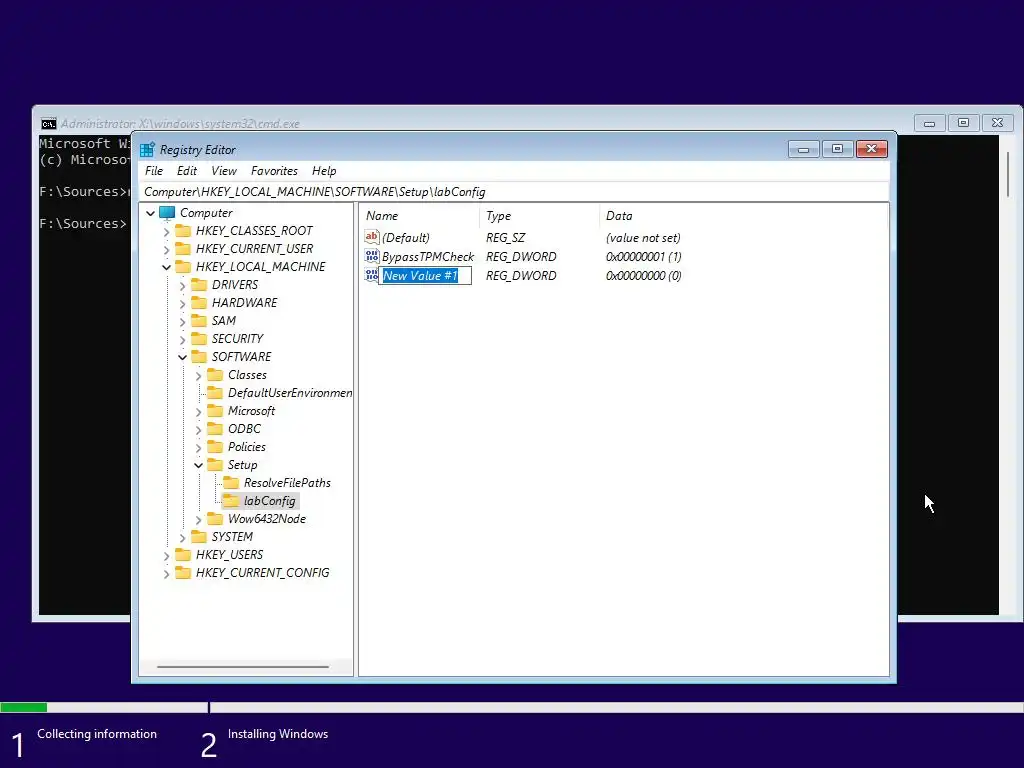The image size is (1024, 768).
Task: Select the ResolveFilePaths key label
Action: pyautogui.click(x=287, y=483)
